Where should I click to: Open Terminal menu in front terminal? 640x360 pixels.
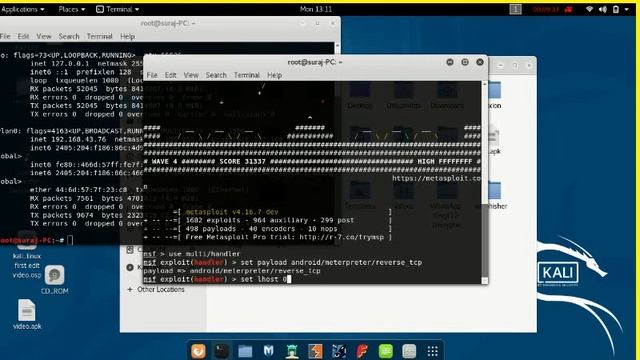(247, 75)
